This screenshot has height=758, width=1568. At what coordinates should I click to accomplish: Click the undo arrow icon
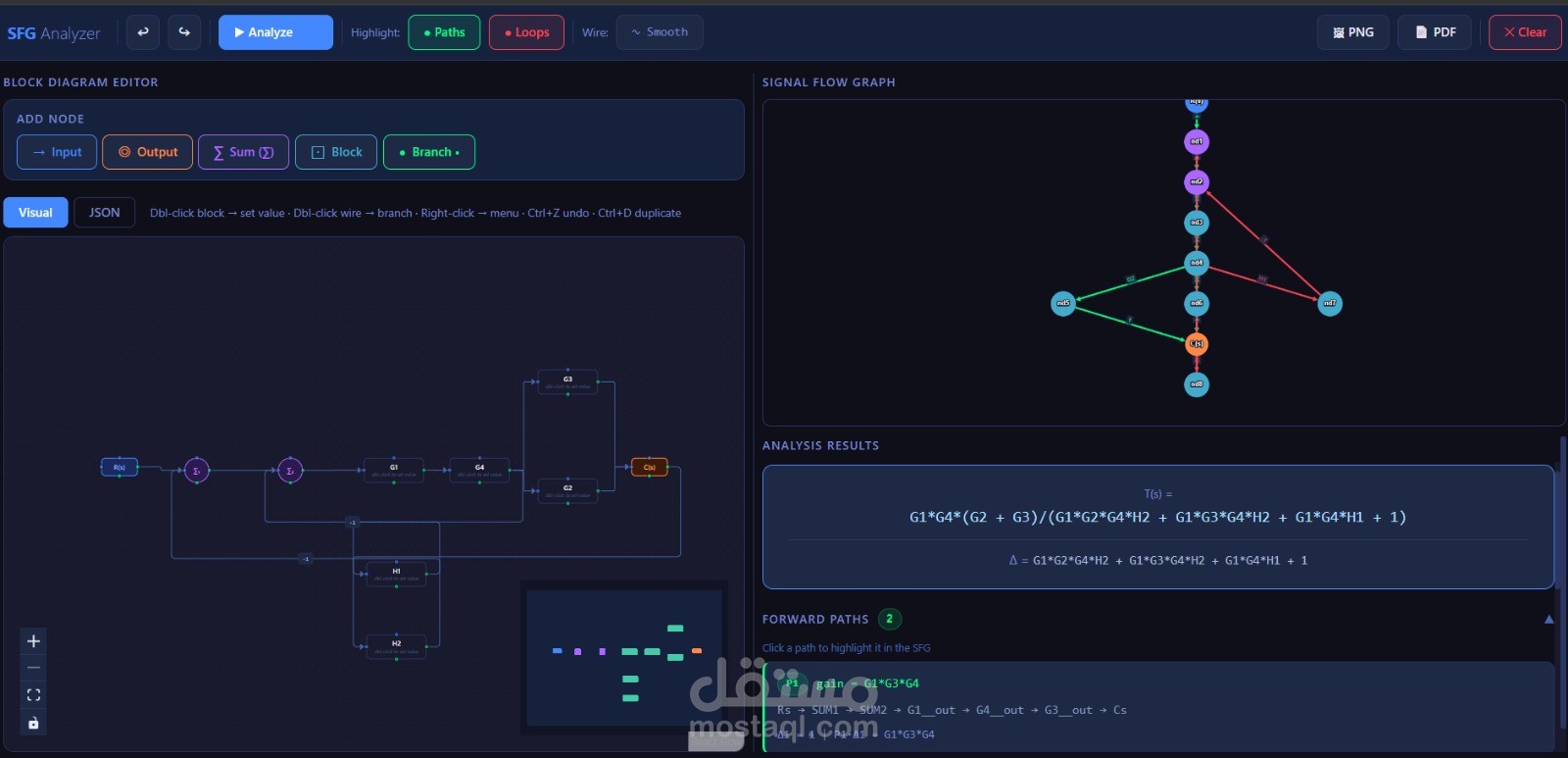pyautogui.click(x=143, y=32)
